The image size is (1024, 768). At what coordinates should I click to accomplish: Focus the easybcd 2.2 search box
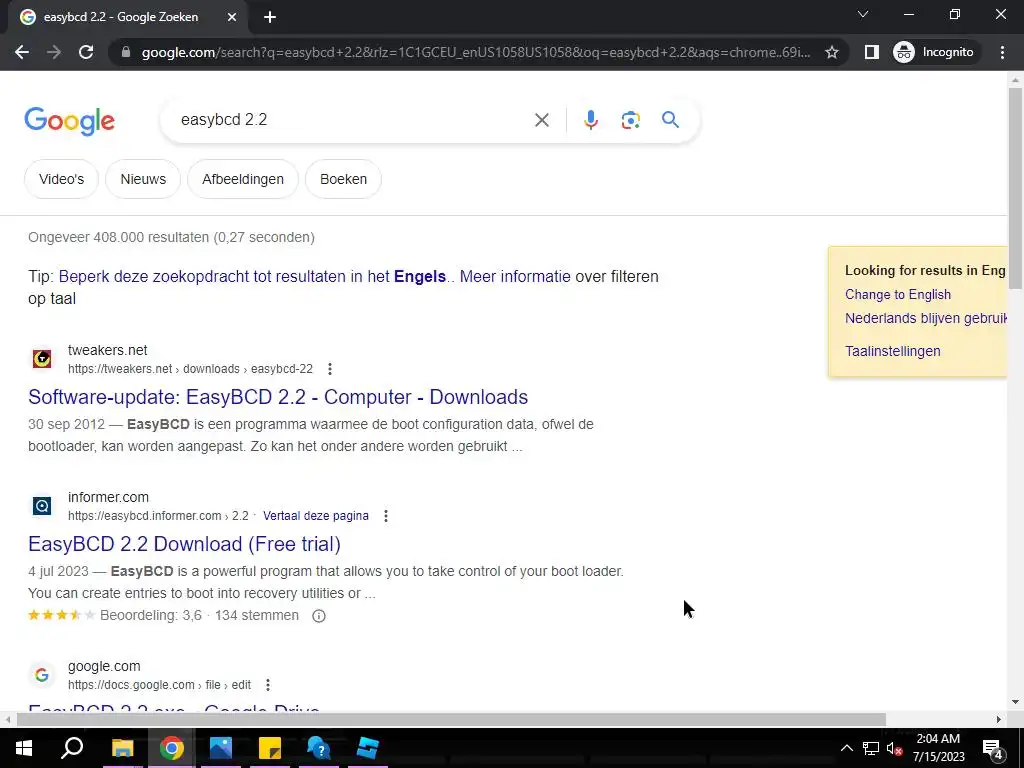point(353,120)
